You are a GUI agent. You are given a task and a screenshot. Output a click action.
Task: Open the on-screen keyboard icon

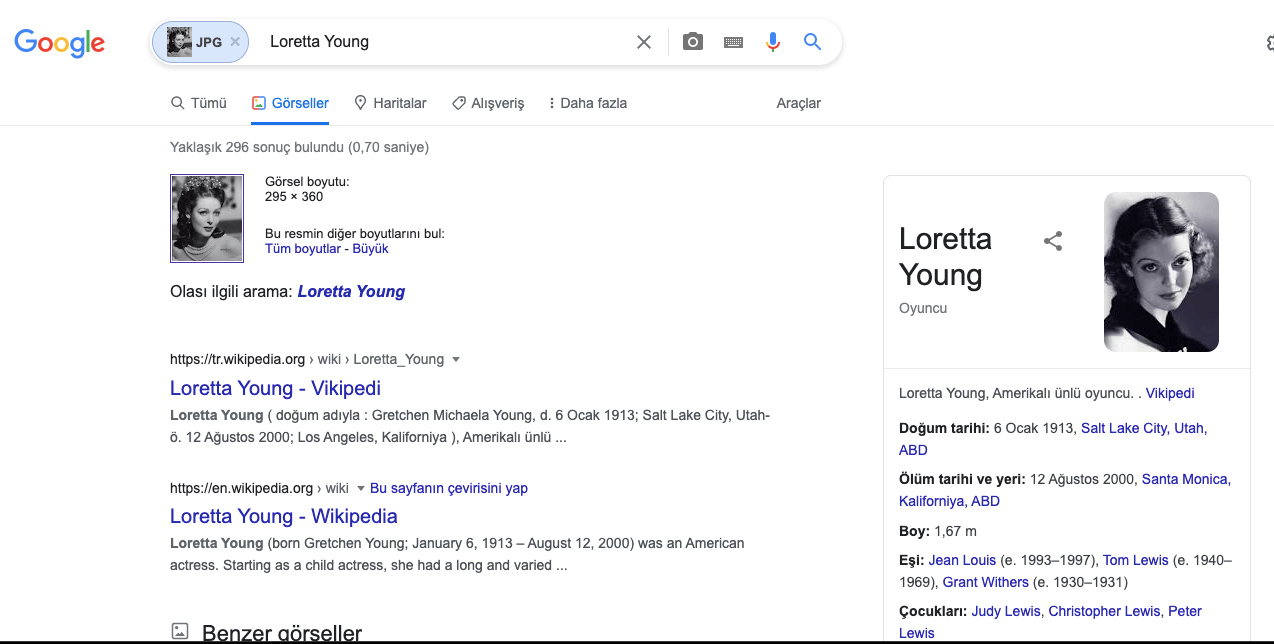tap(733, 42)
